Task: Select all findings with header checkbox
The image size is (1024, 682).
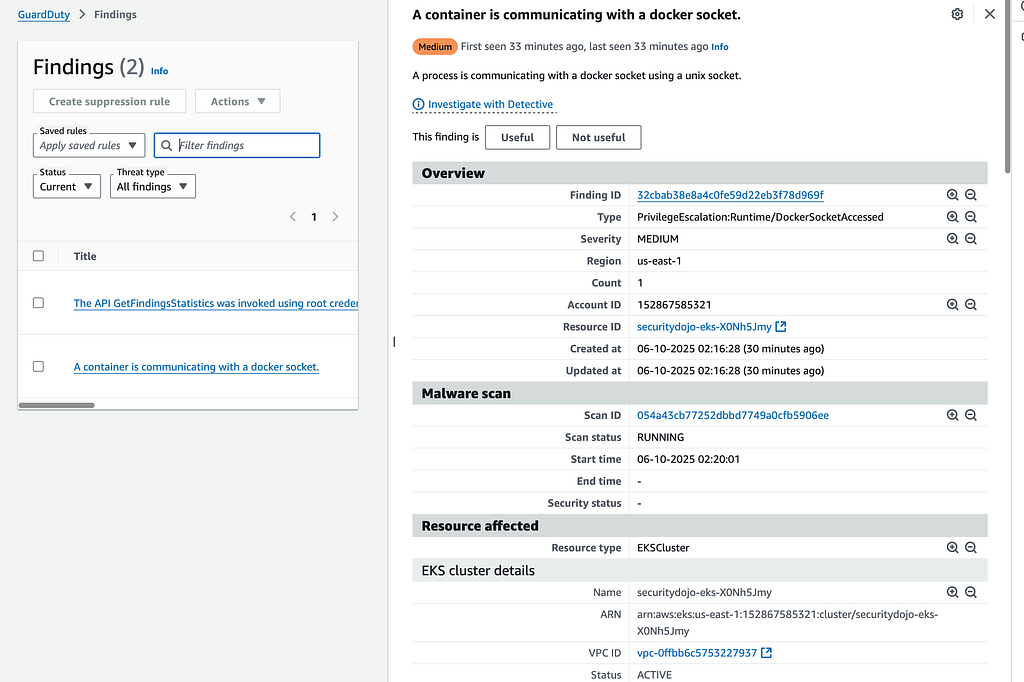Action: [x=39, y=256]
